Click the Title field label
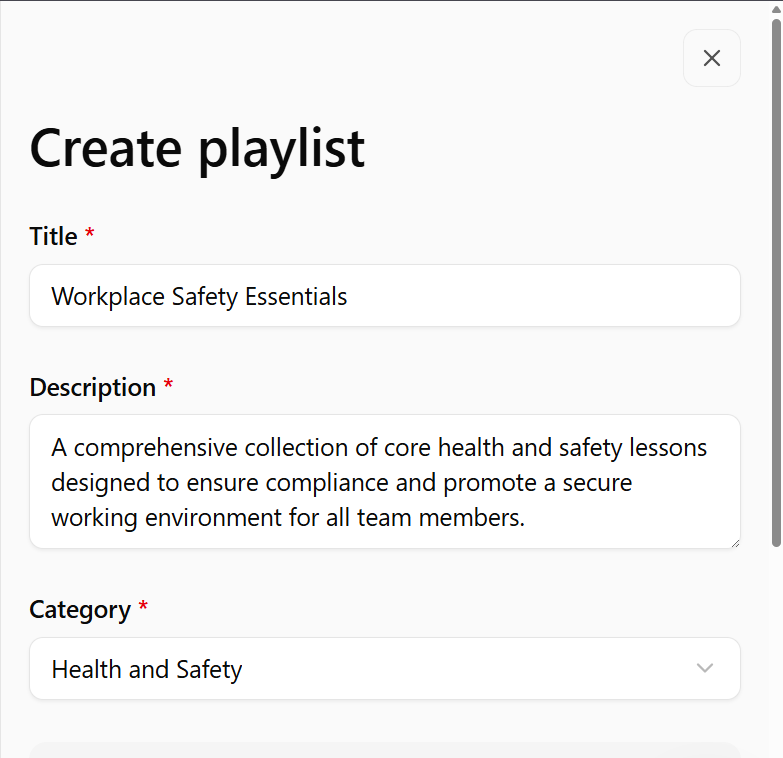 pyautogui.click(x=53, y=237)
